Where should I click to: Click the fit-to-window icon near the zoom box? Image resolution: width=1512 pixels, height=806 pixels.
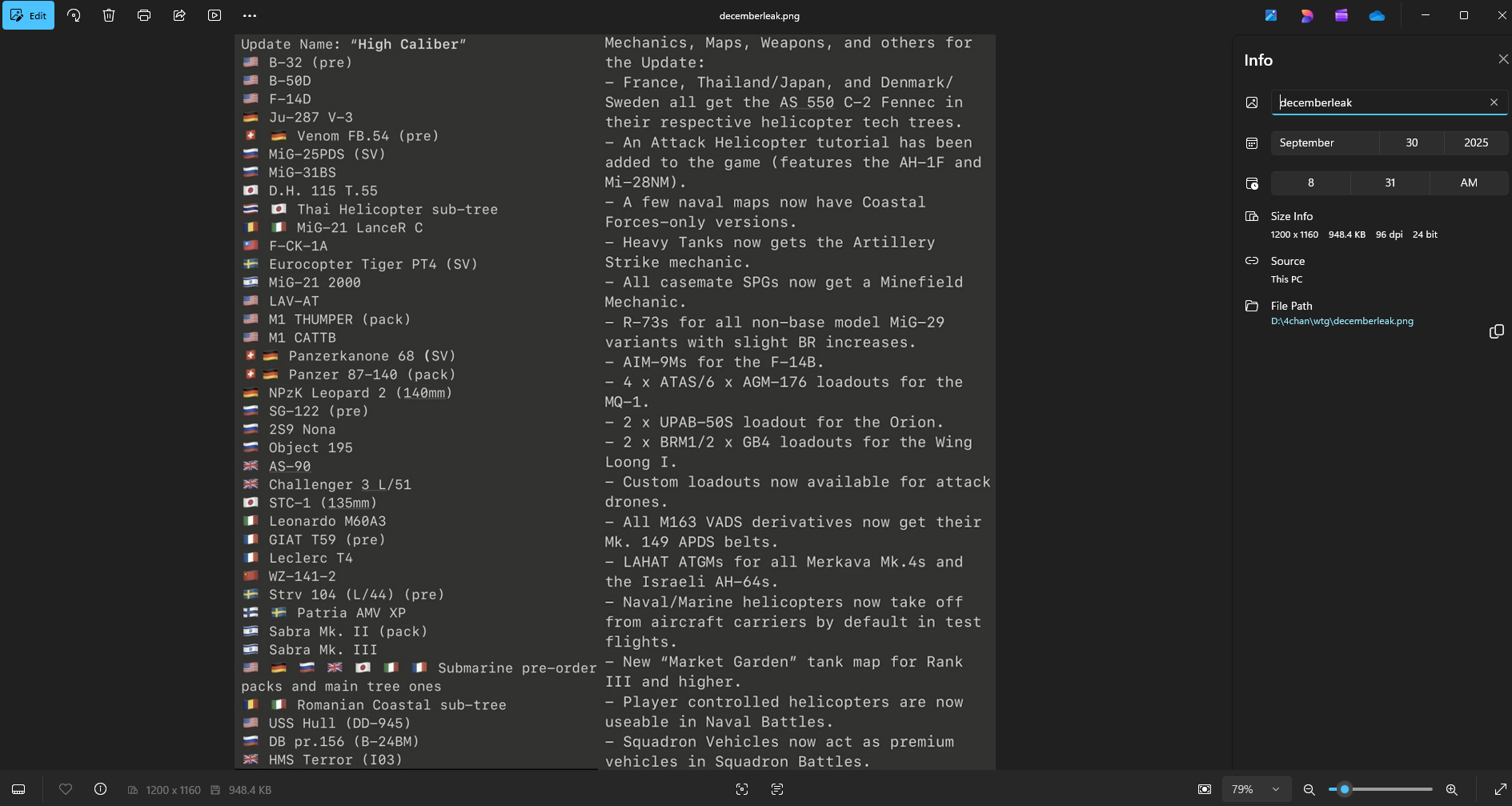click(1205, 789)
